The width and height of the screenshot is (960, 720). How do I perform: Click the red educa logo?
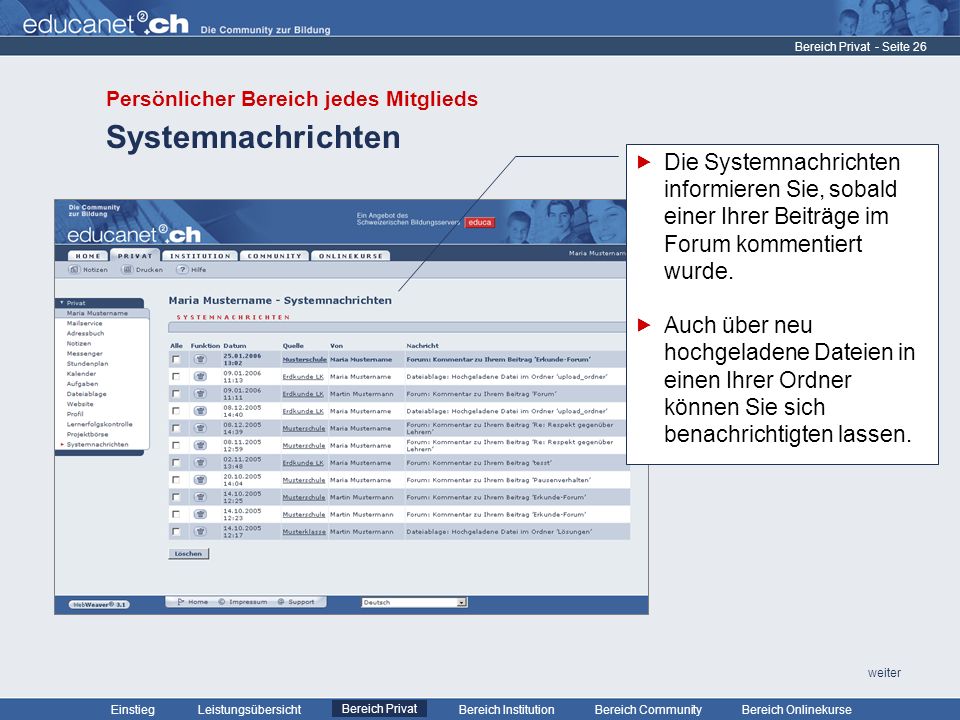pyautogui.click(x=479, y=222)
